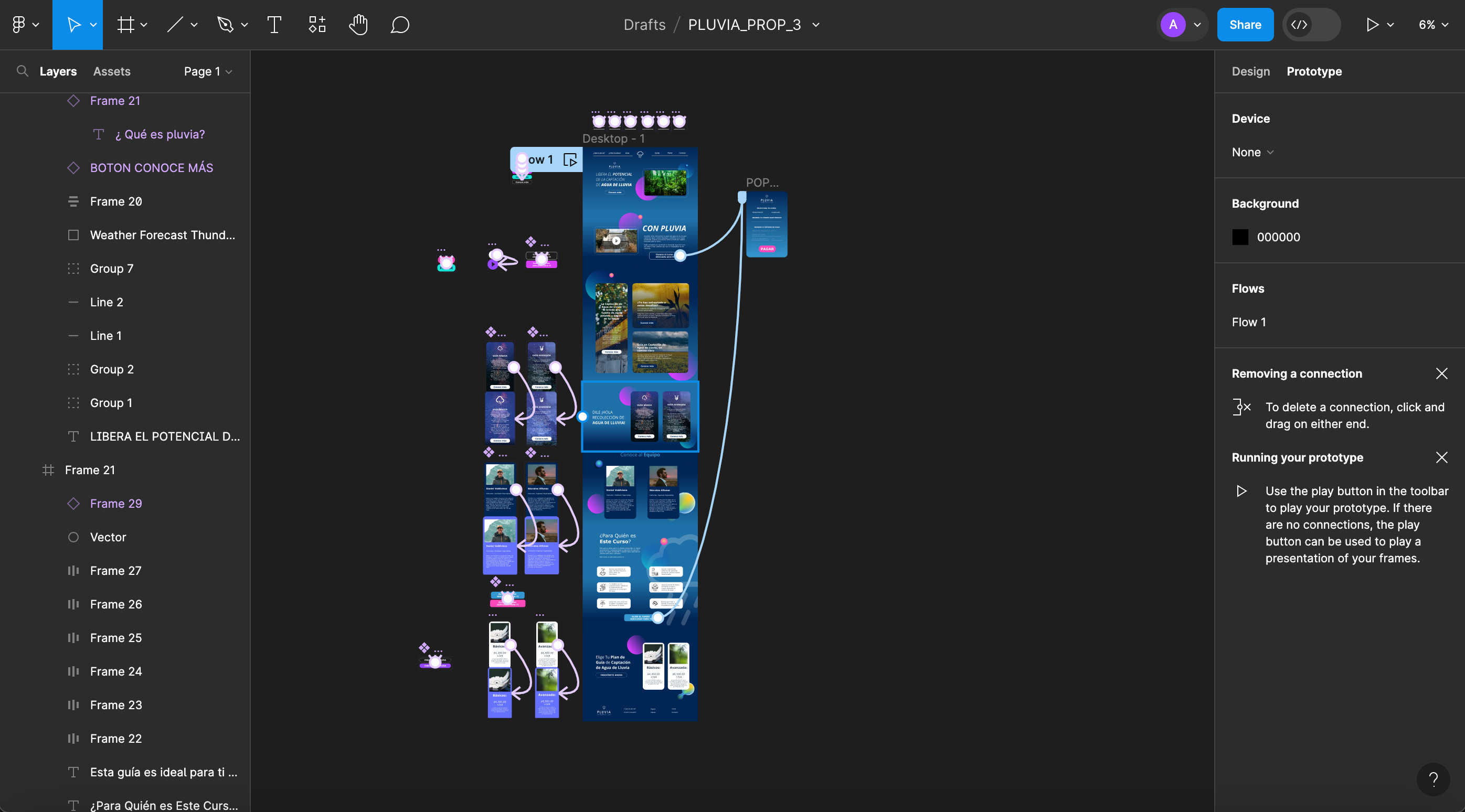Click the Share button
The width and height of the screenshot is (1465, 812).
[x=1244, y=25]
